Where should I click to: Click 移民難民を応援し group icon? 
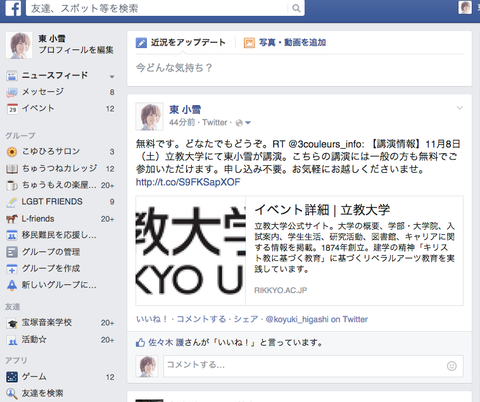[12, 235]
